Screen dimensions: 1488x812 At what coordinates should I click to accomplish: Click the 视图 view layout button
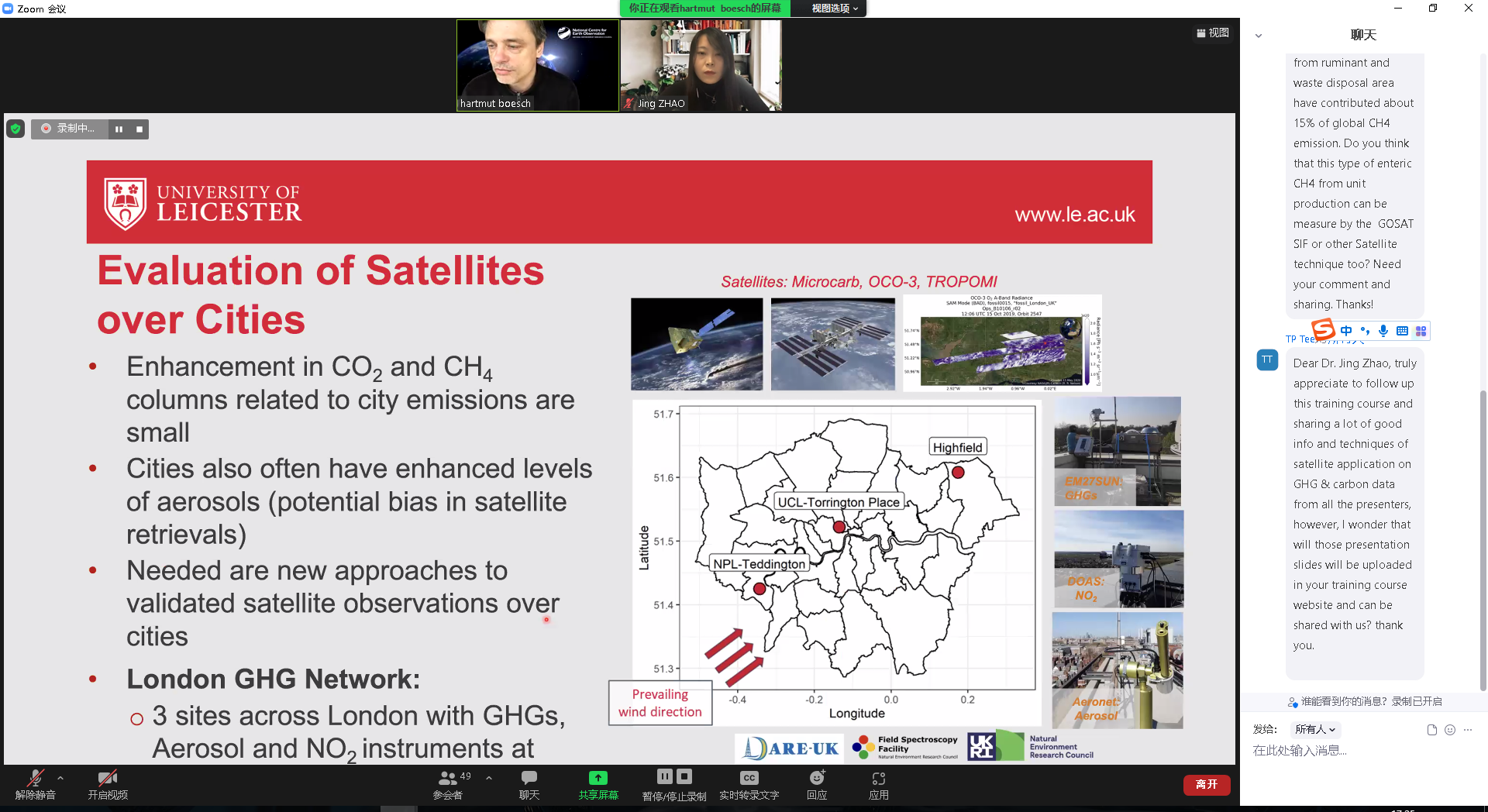[x=1213, y=33]
